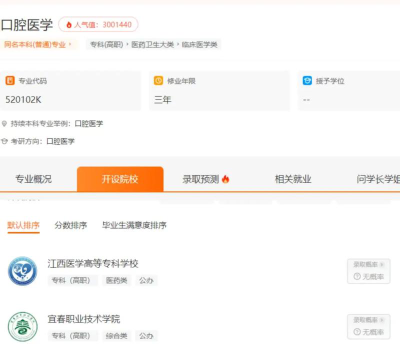Click the 三年 study duration value
This screenshot has height=360, width=400.
click(x=163, y=100)
